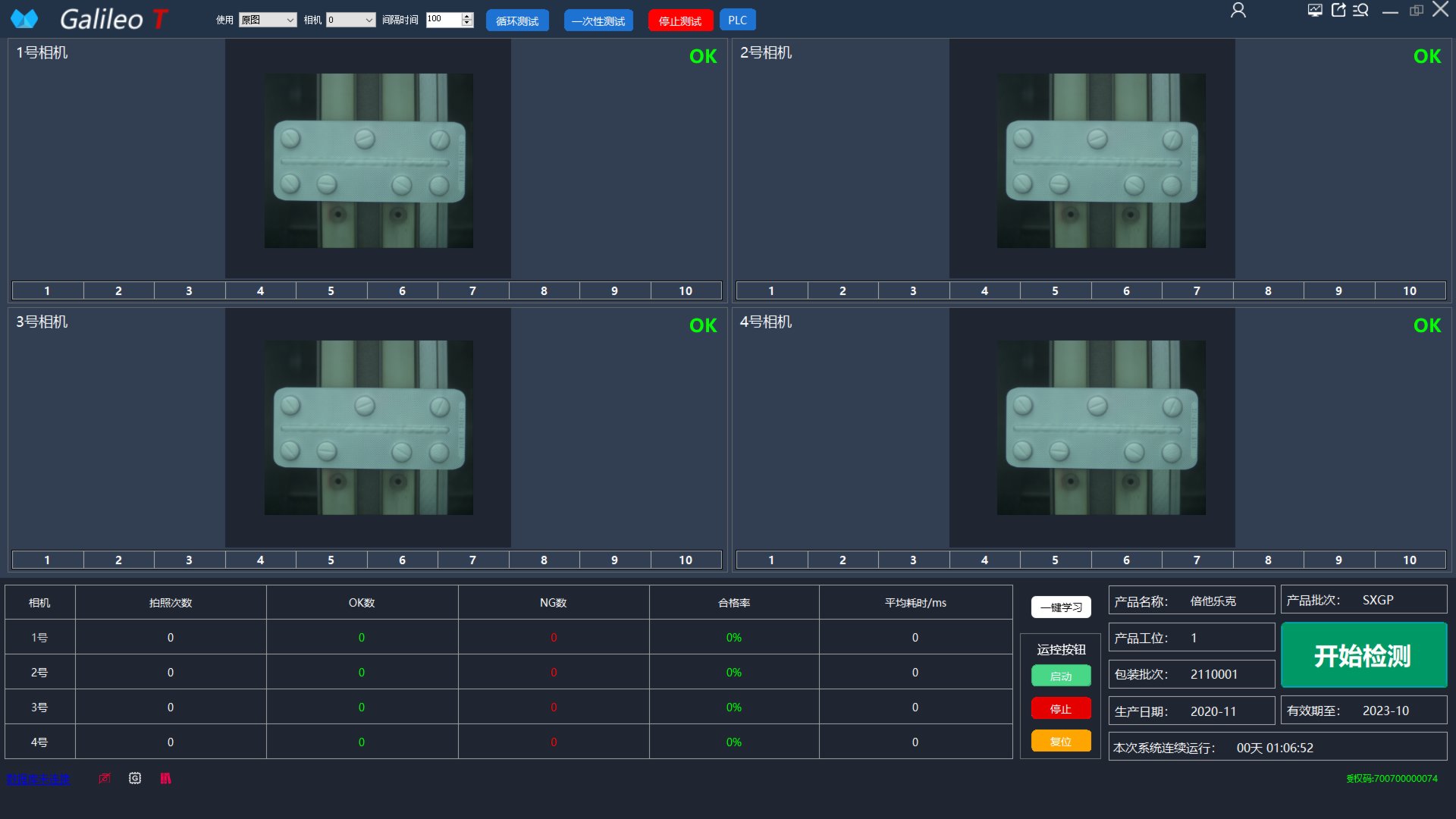
Task: Click the red camera disconnected icon
Action: pos(105,778)
